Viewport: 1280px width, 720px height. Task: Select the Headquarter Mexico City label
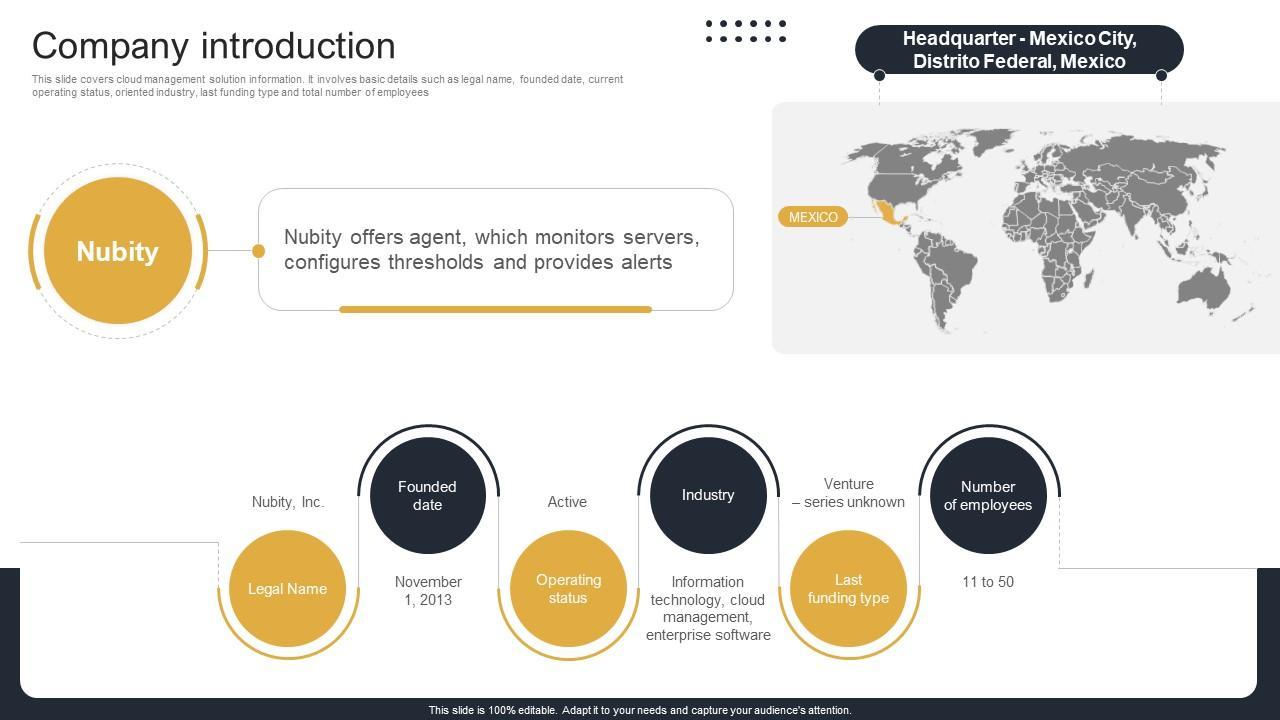[1019, 50]
